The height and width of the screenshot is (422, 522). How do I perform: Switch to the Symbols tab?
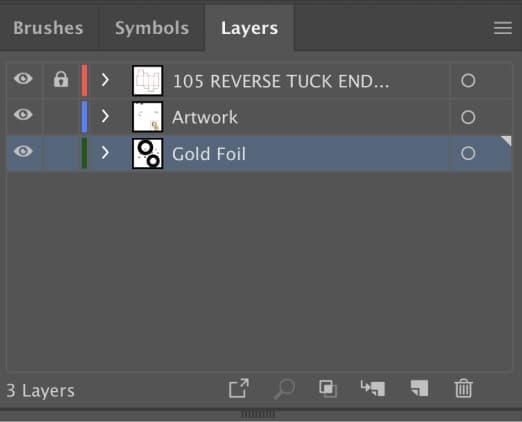click(x=152, y=28)
